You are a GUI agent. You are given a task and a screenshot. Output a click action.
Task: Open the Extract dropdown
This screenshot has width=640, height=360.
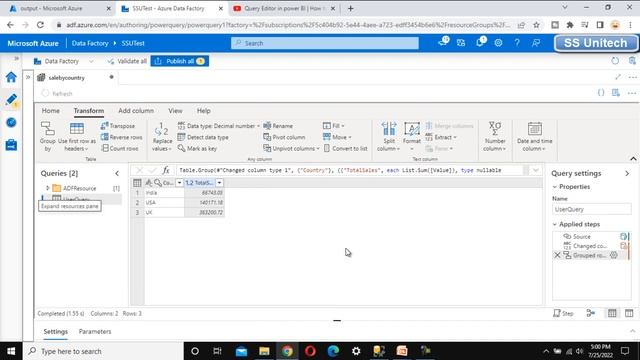click(x=441, y=137)
